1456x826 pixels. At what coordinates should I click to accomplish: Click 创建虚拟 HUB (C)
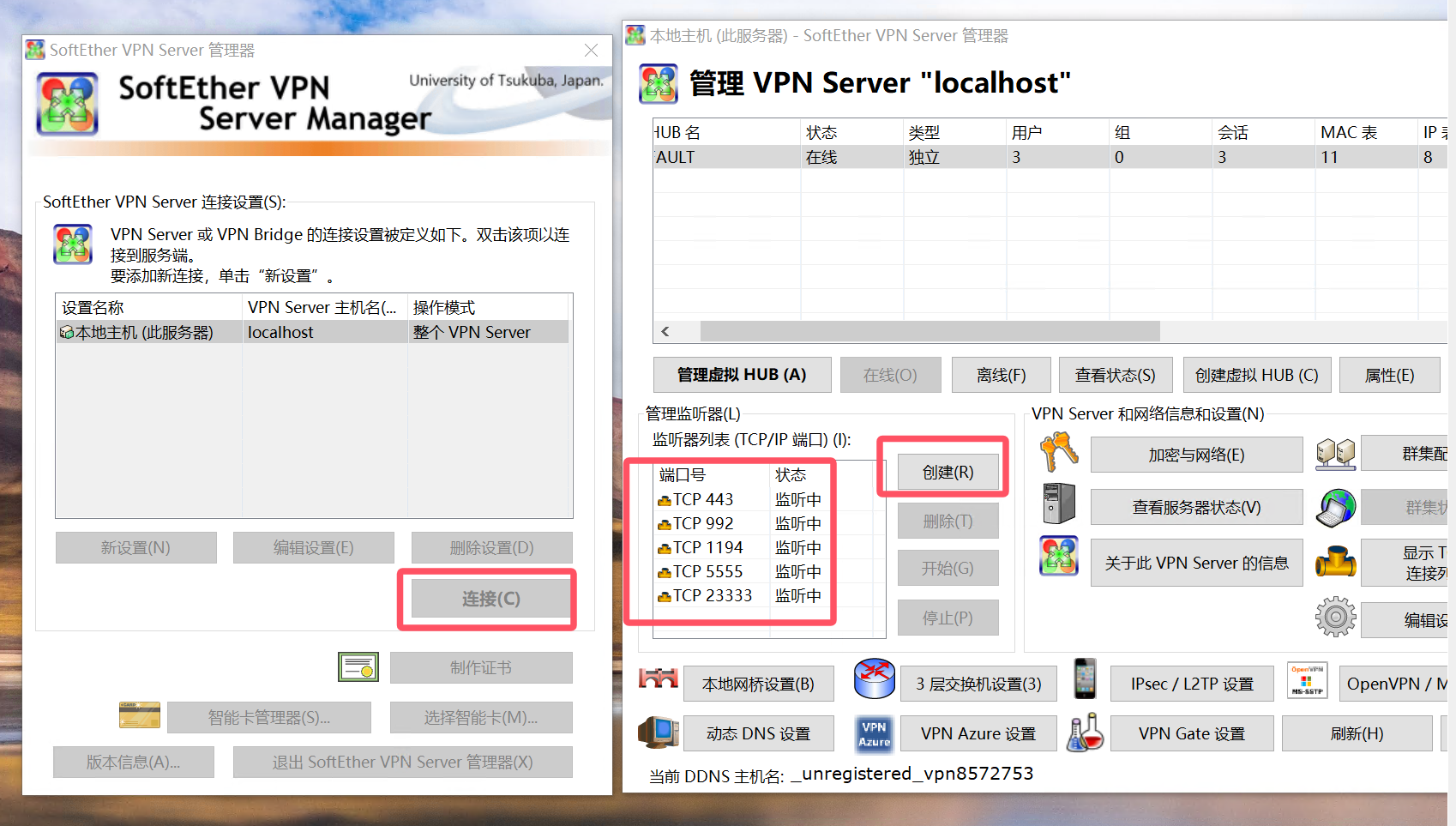pyautogui.click(x=1256, y=375)
